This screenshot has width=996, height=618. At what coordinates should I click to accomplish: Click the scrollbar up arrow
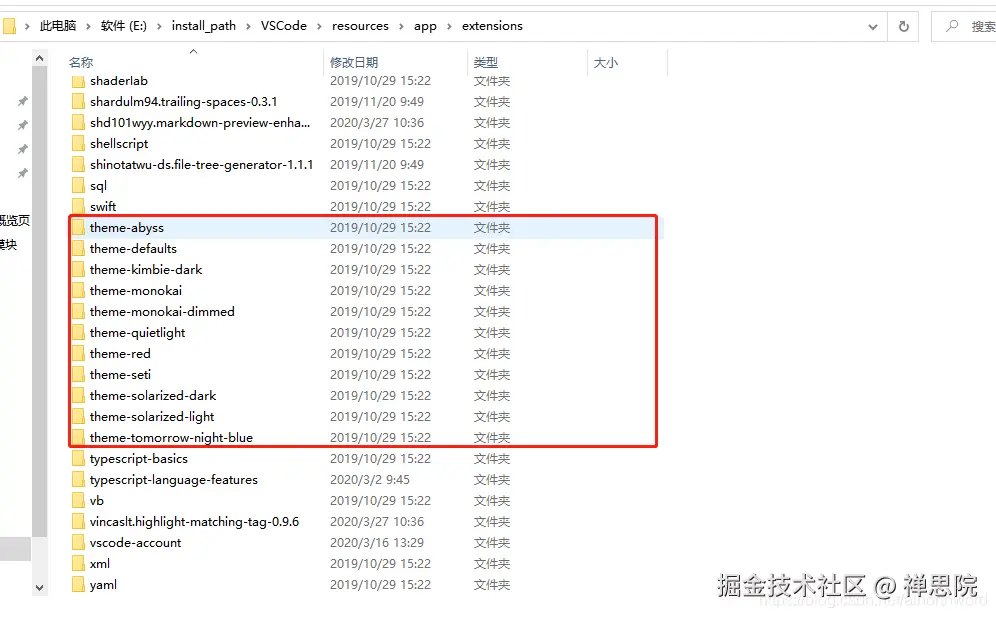[x=39, y=57]
